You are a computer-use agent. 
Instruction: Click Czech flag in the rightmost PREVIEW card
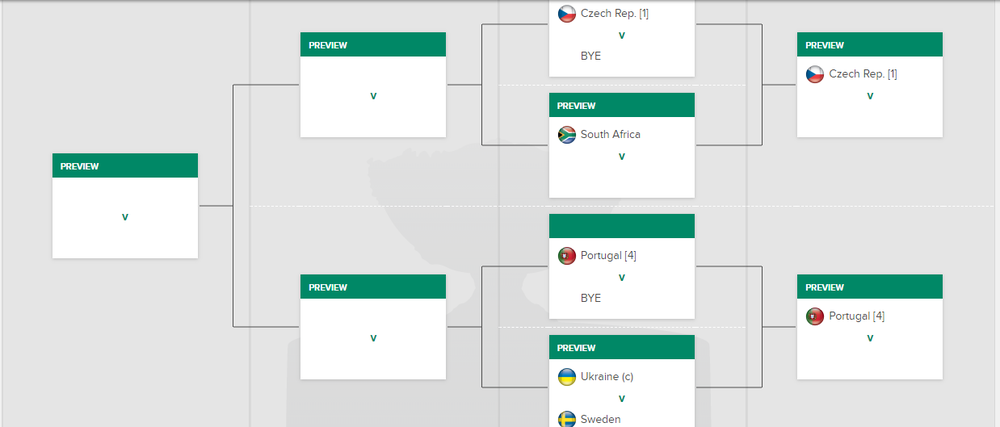pos(815,75)
